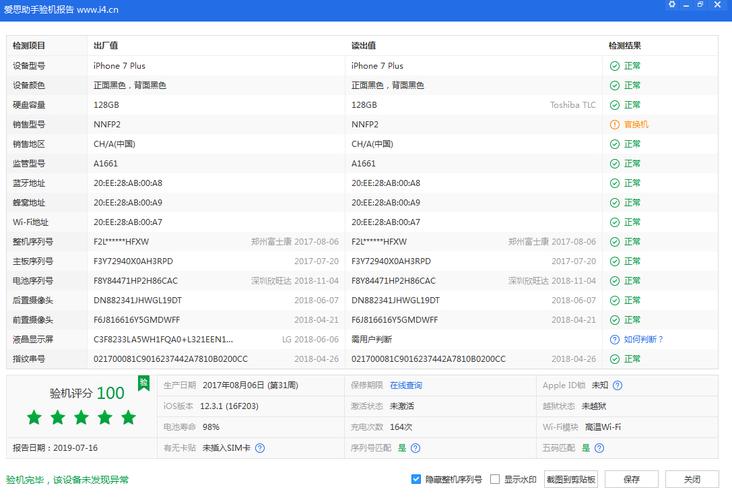Click the green check icon for 设备型号
The height and width of the screenshot is (500, 732).
[x=615, y=66]
